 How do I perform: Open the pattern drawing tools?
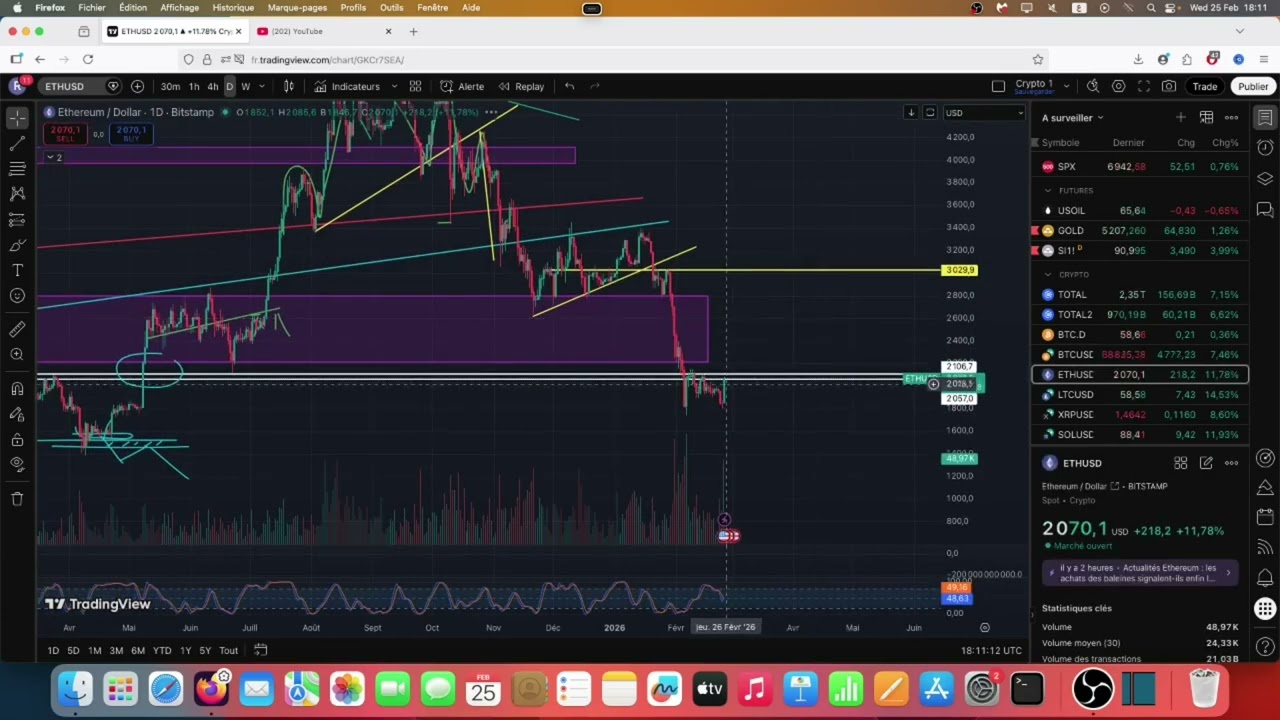[17, 194]
